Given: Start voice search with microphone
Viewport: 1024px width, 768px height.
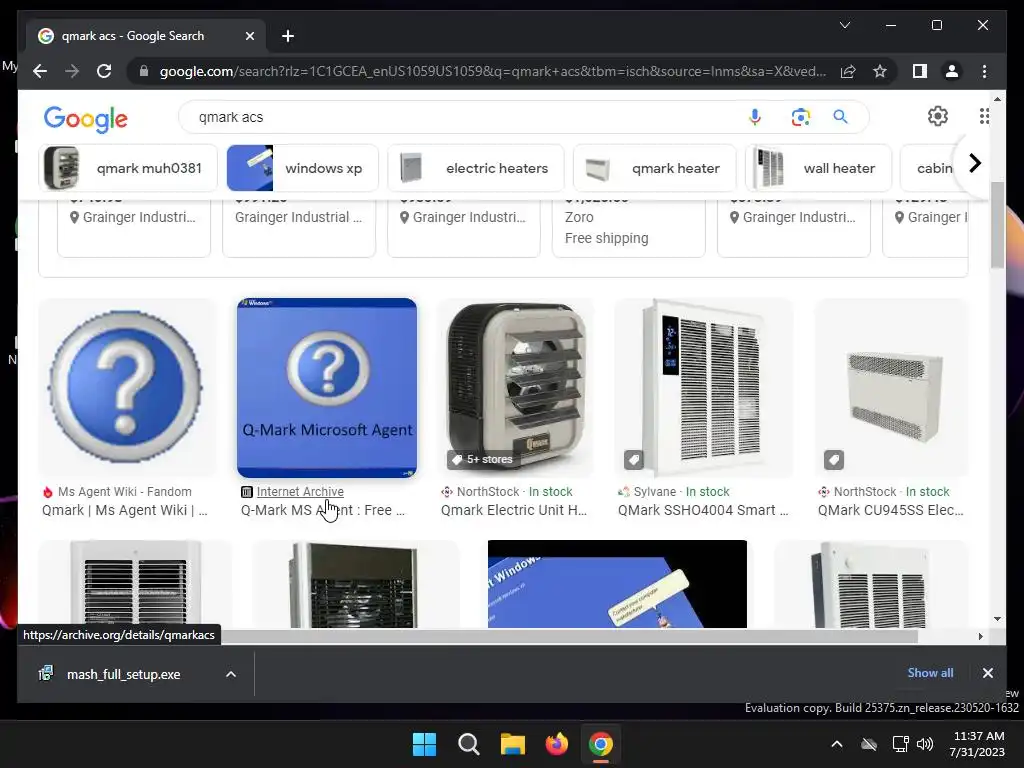Looking at the screenshot, I should (x=754, y=117).
